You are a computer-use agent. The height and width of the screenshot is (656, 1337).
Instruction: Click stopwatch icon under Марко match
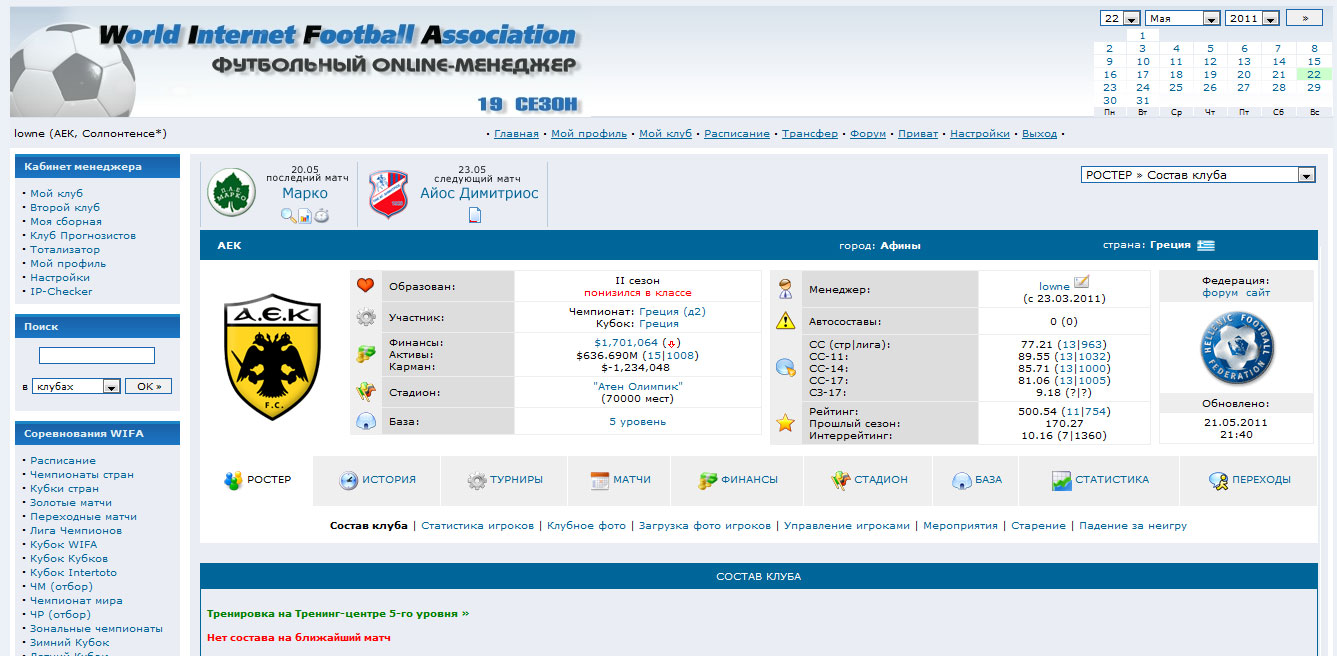click(321, 215)
